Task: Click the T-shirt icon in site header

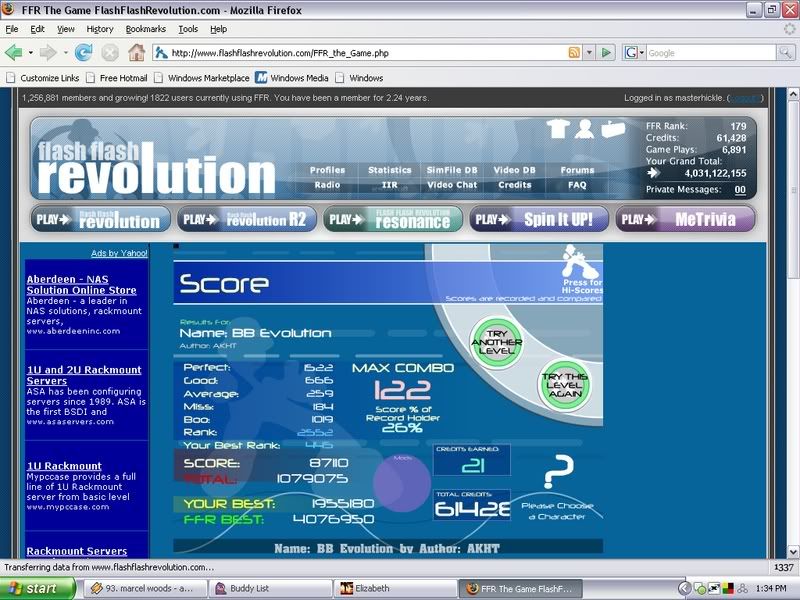Action: (557, 130)
